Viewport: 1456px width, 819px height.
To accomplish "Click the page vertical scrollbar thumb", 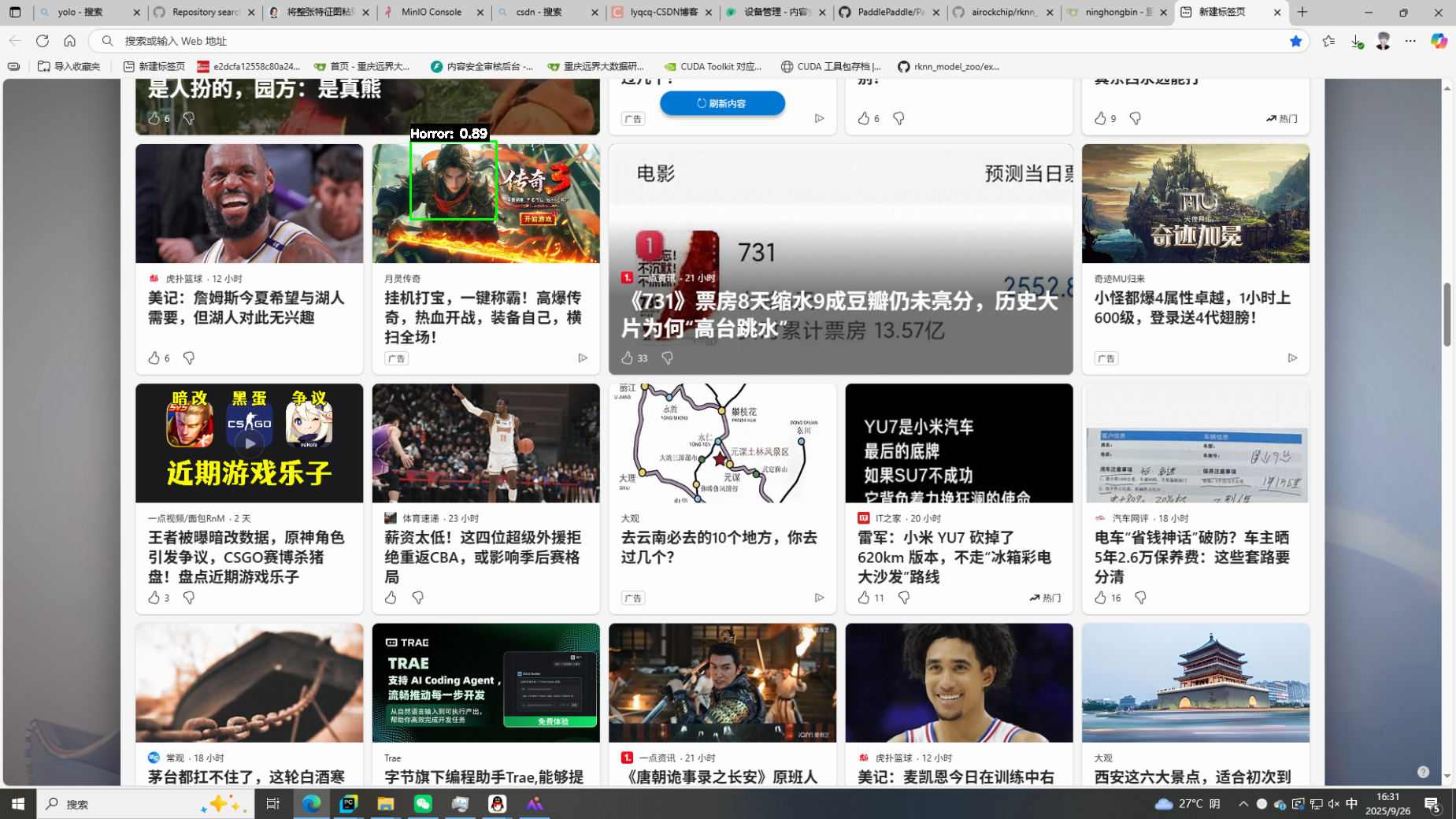I will coord(1447,313).
